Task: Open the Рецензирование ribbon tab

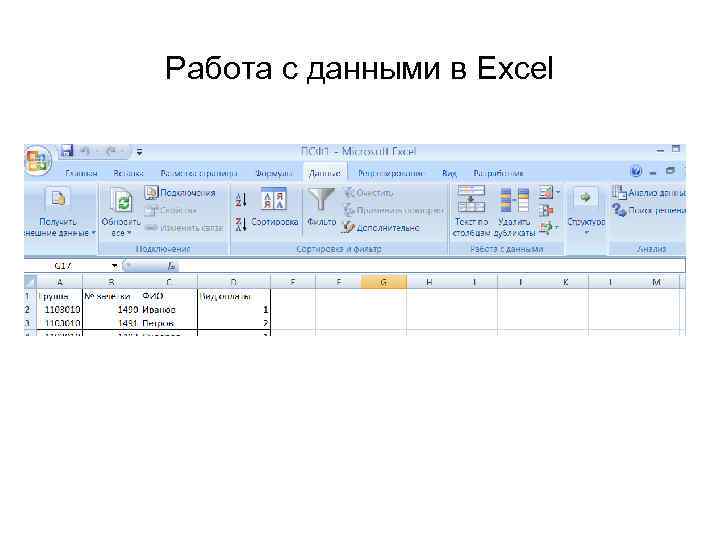Action: click(390, 173)
